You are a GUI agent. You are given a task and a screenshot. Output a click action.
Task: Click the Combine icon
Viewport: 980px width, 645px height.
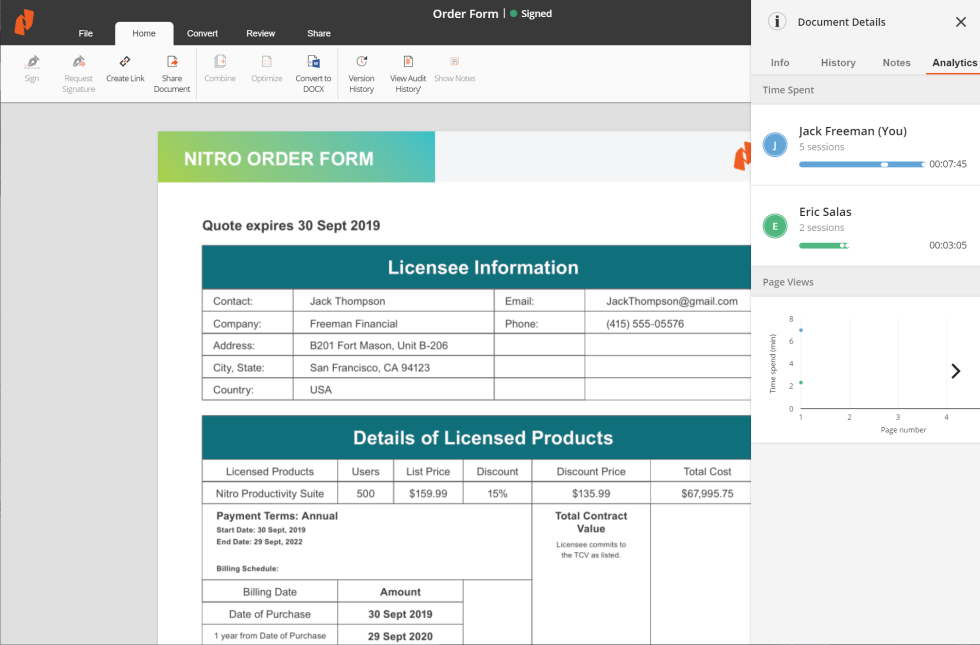point(220,63)
